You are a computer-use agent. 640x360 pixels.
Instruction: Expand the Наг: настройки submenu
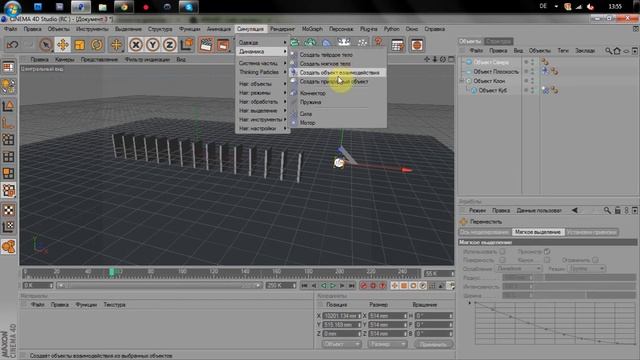click(x=262, y=129)
